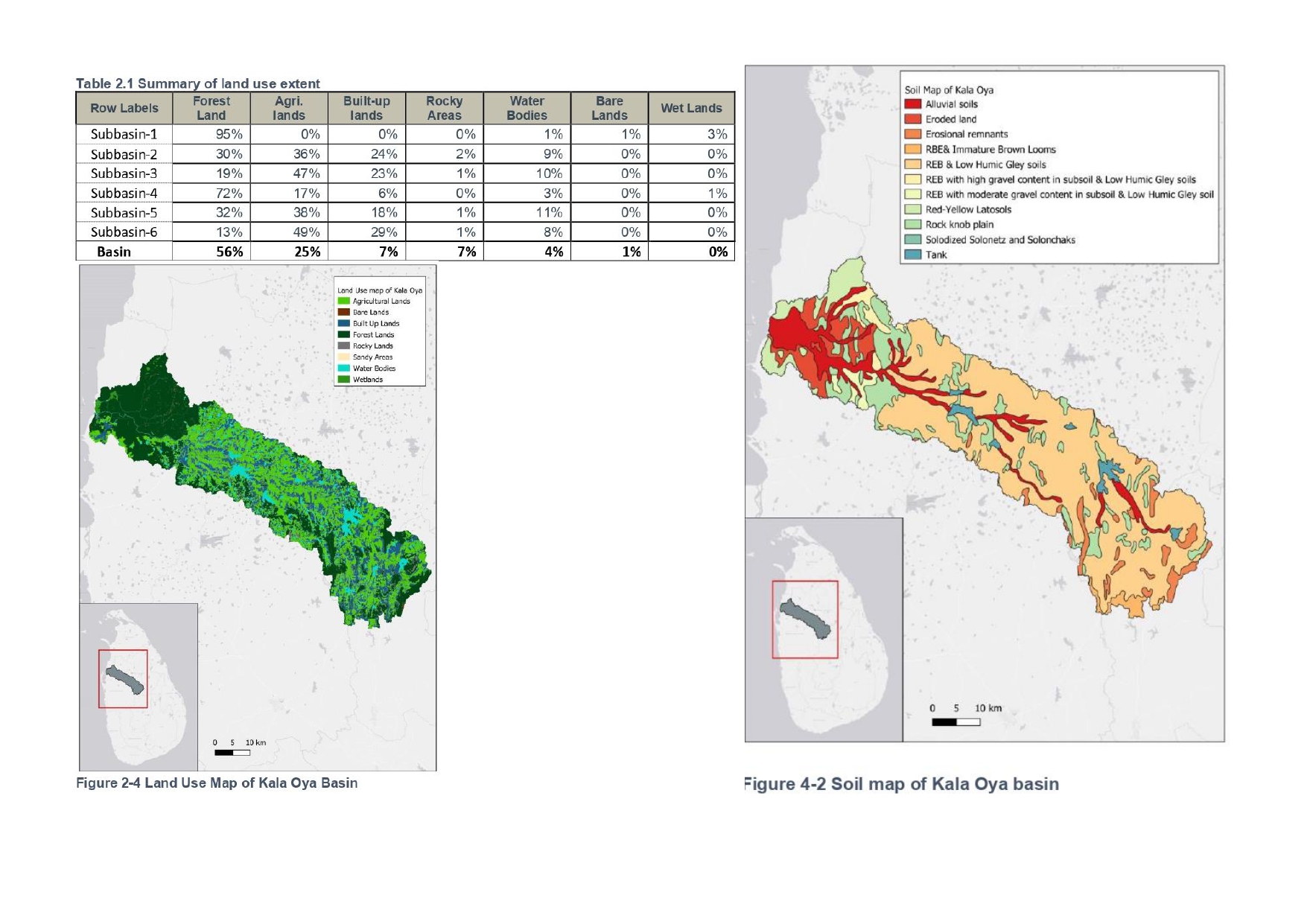Click the Subbasin-6 row label
The height and width of the screenshot is (924, 1307).
click(x=124, y=232)
